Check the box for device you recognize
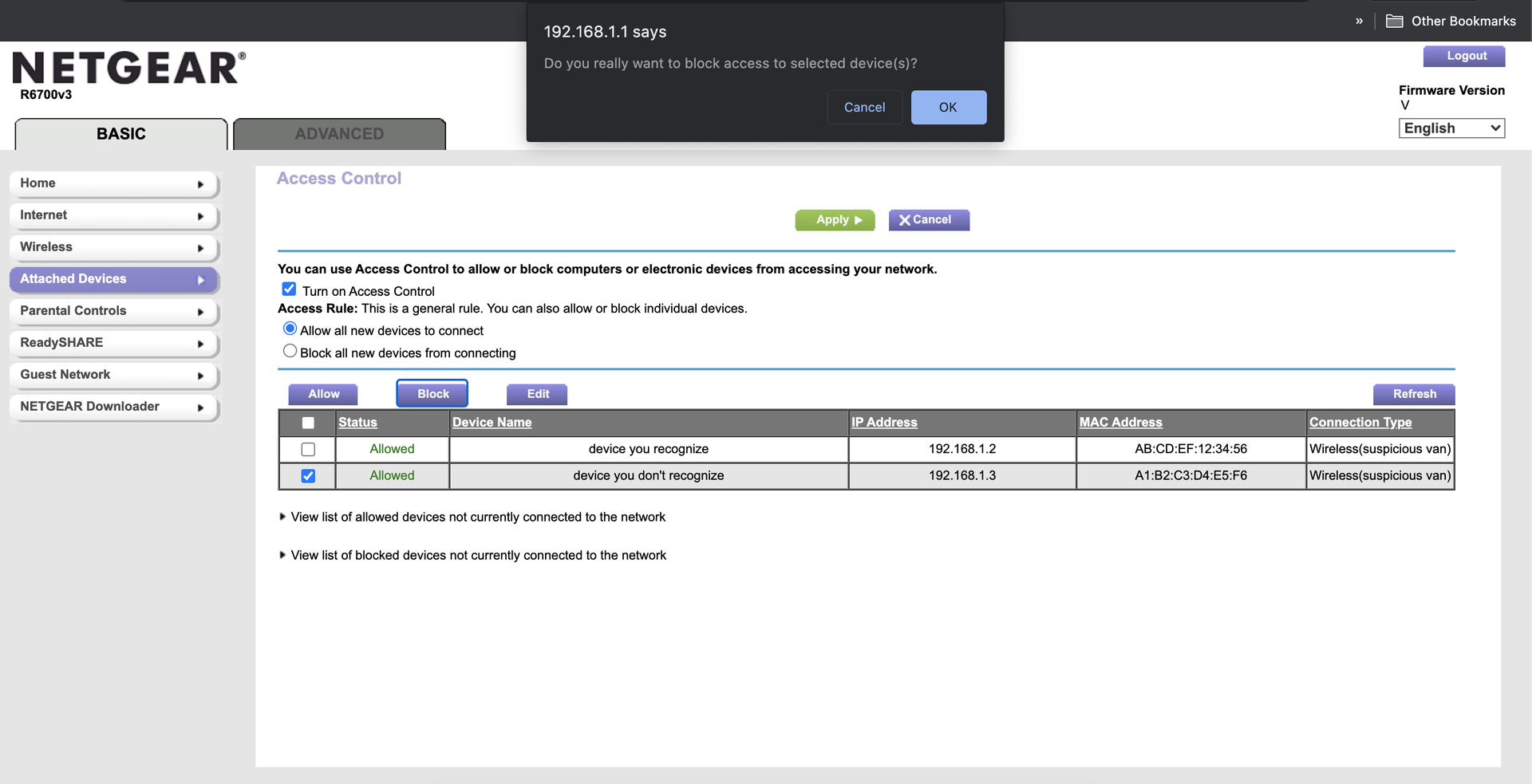 pos(308,450)
